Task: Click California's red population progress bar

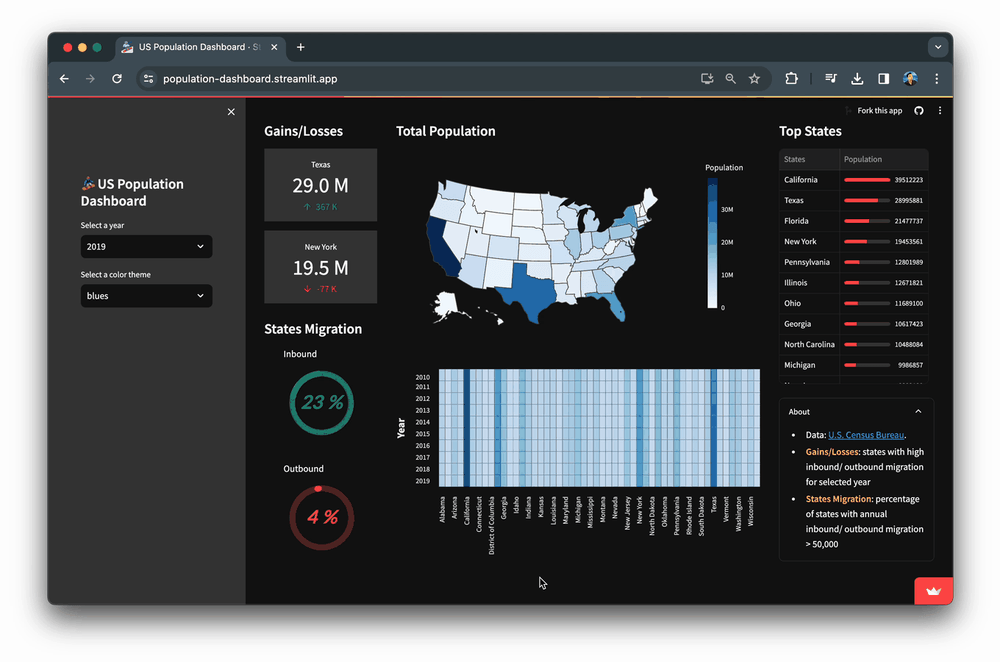Action: [868, 180]
